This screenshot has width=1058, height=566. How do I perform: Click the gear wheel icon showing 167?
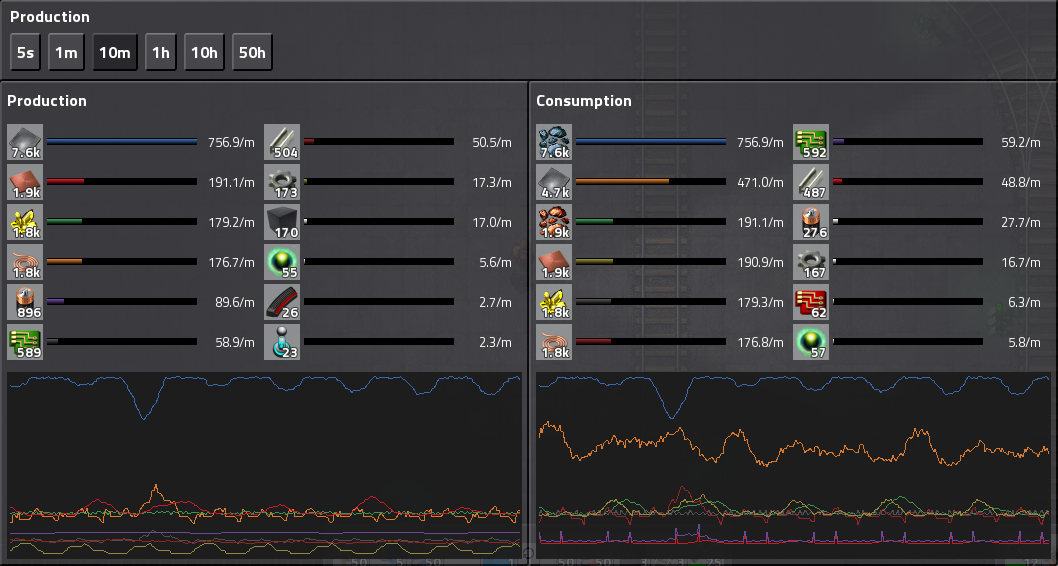pyautogui.click(x=811, y=262)
